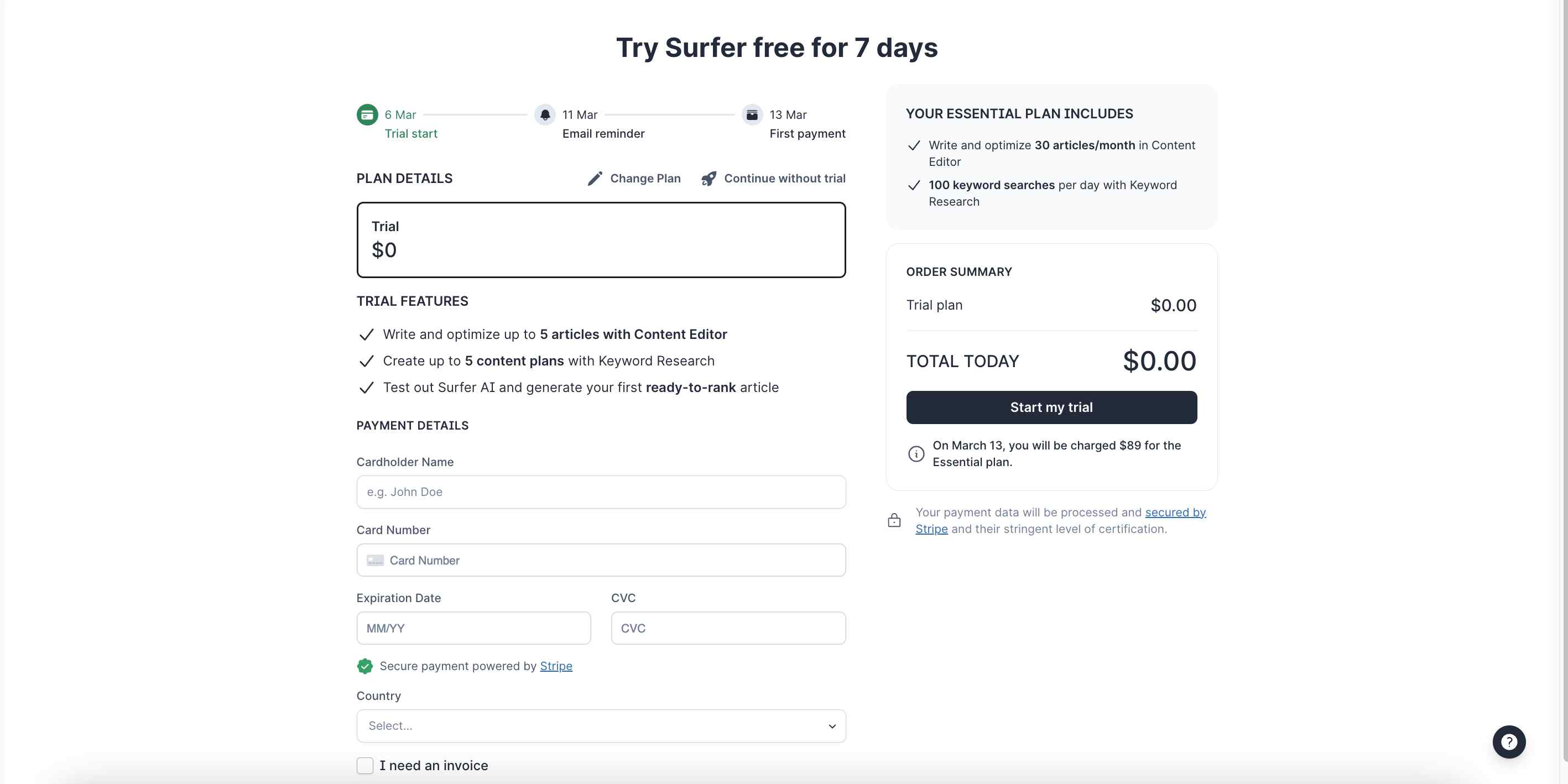Open the Stripe link under card fields
The image size is (1568, 784).
pyautogui.click(x=556, y=666)
